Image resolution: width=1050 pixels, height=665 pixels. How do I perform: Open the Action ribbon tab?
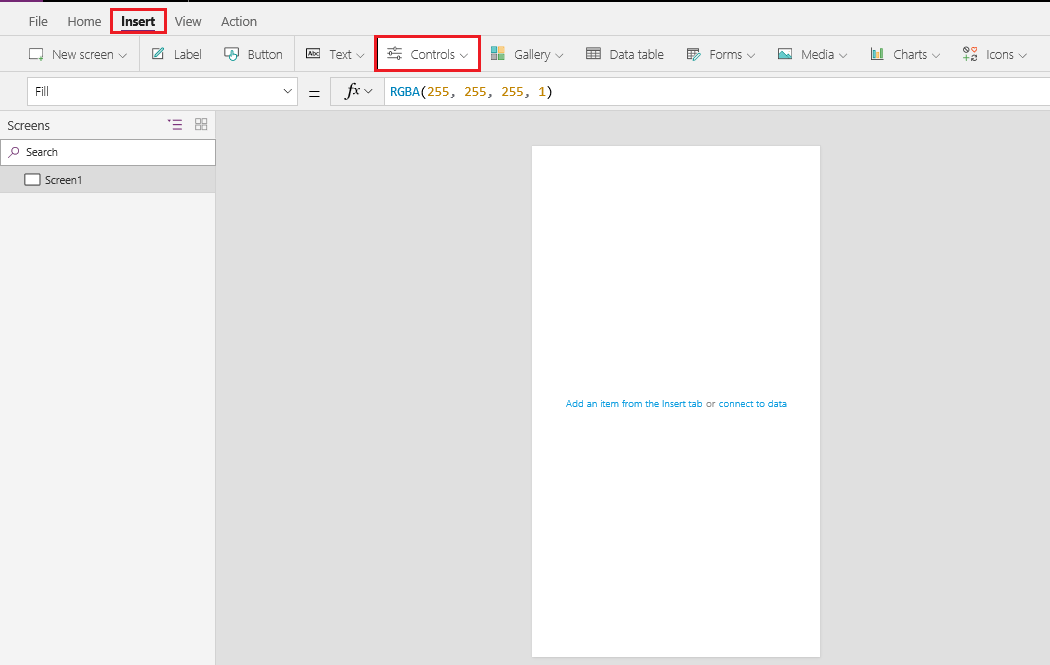click(x=238, y=20)
